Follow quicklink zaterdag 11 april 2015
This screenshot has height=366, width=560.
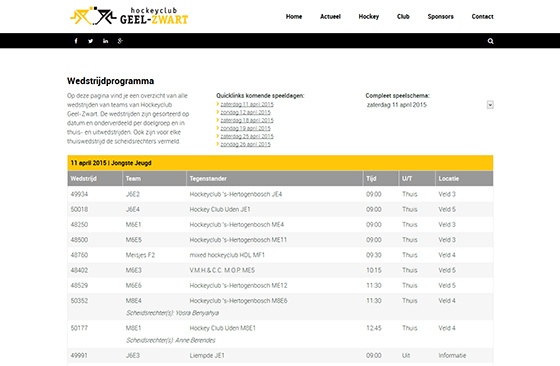(247, 104)
